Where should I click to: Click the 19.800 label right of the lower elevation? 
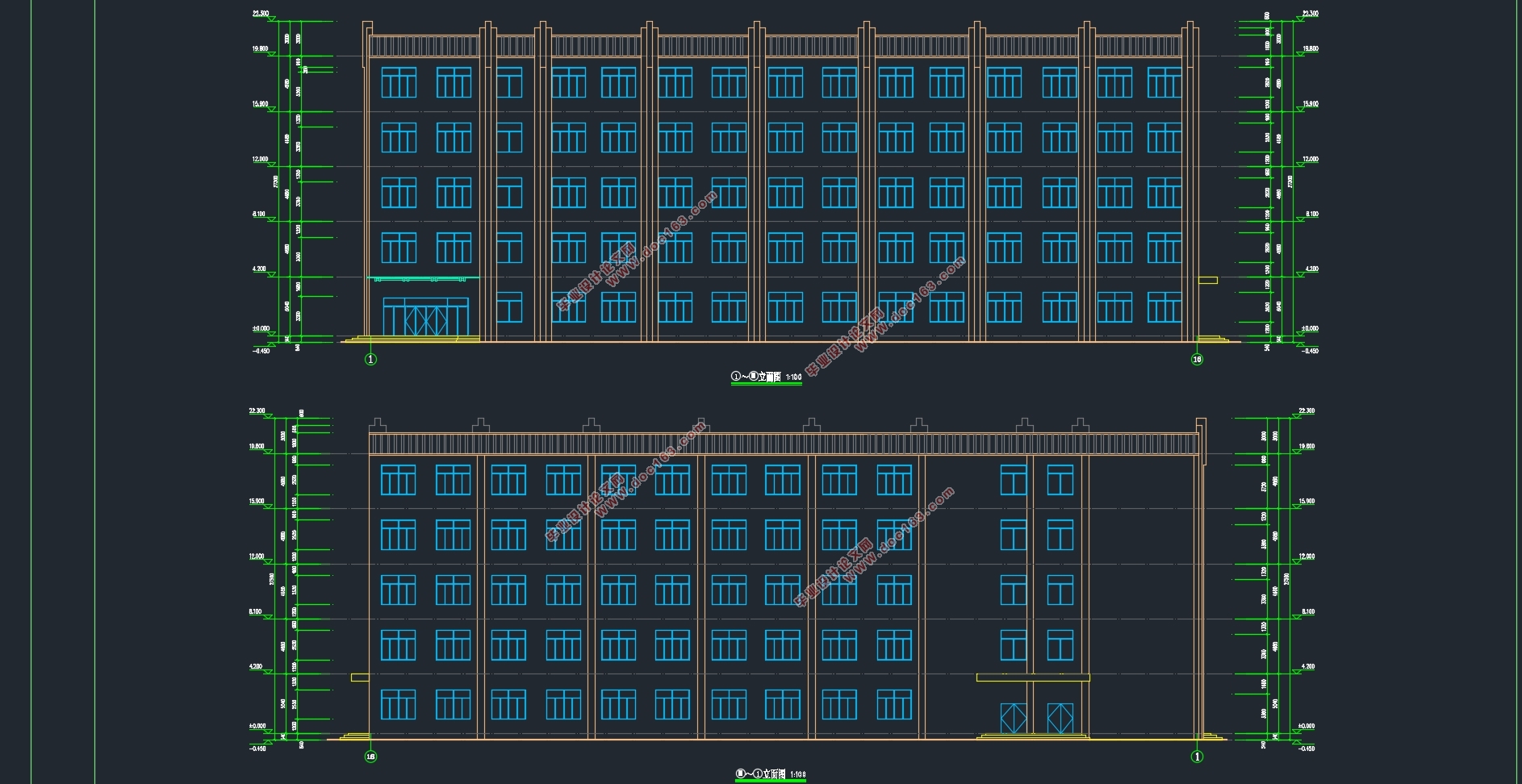pyautogui.click(x=1307, y=446)
